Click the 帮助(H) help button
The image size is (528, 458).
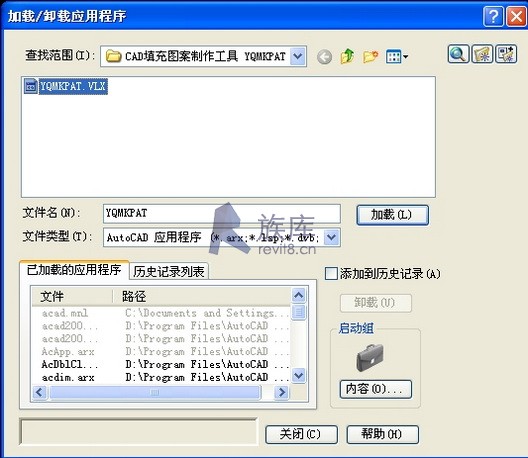coord(383,434)
